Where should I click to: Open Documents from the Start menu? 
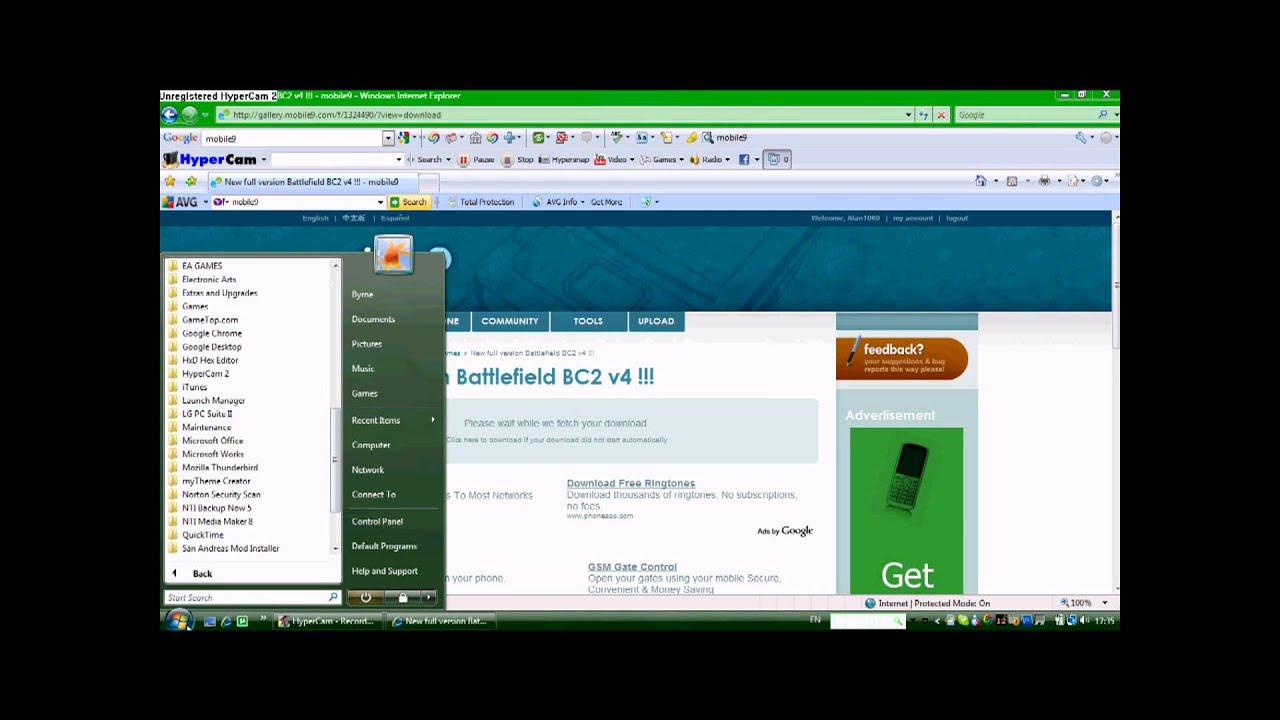coord(373,320)
